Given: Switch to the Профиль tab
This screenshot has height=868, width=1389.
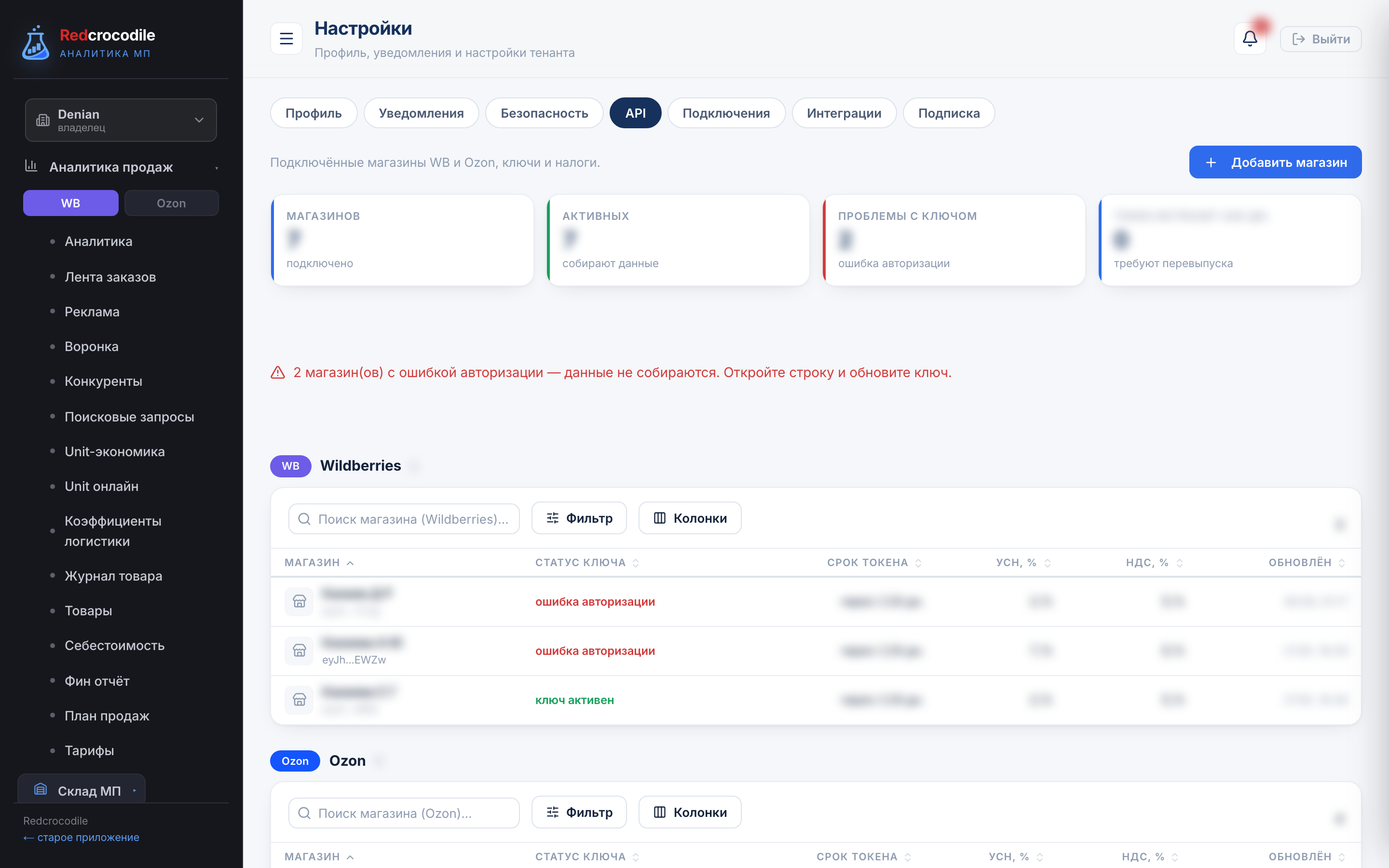Looking at the screenshot, I should 313,113.
